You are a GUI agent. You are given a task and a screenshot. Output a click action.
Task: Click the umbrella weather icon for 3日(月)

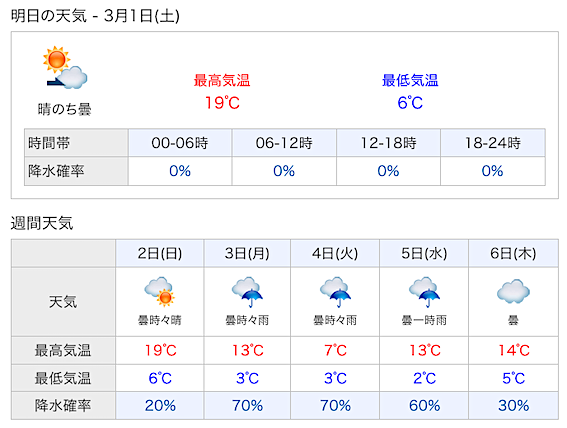point(247,292)
